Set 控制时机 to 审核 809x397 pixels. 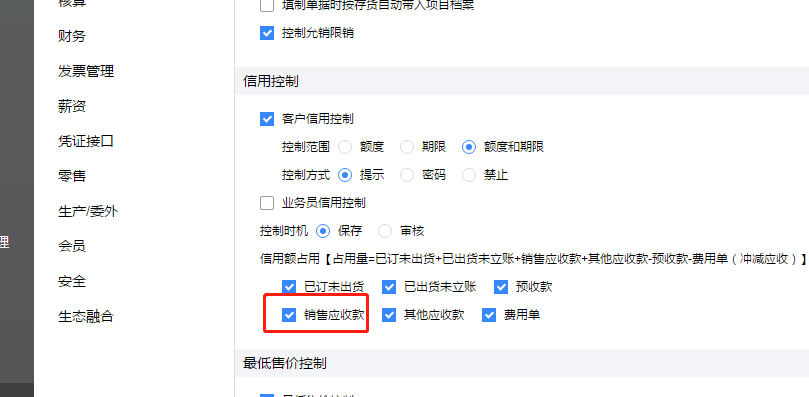[x=385, y=231]
